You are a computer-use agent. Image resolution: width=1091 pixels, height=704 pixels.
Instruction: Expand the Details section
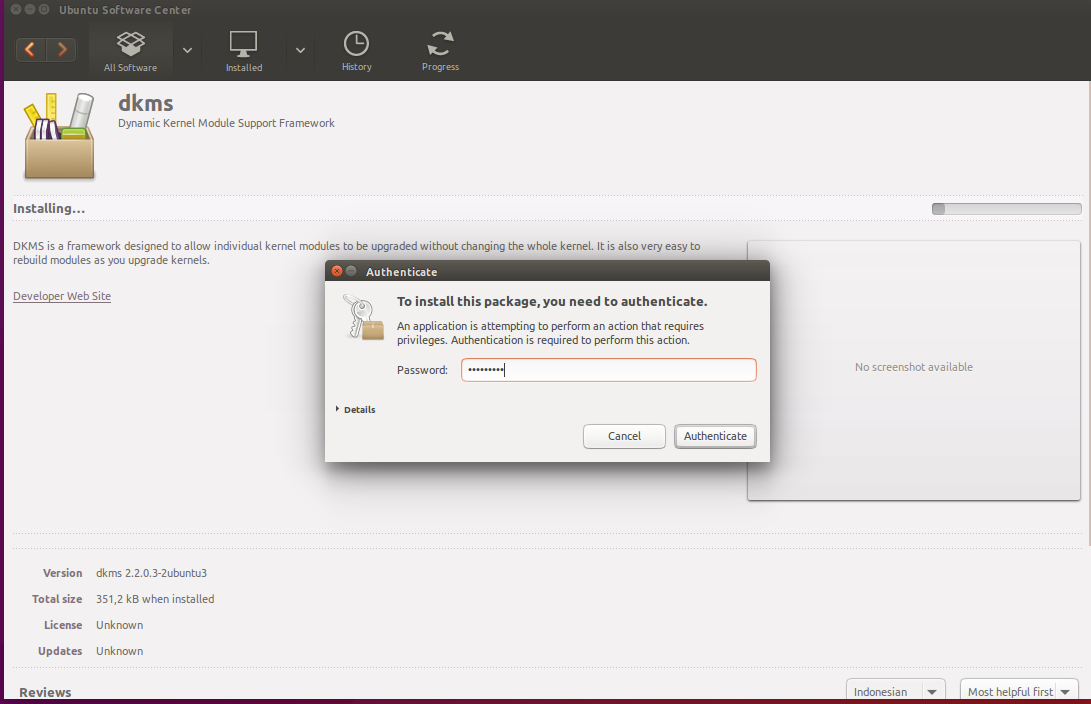356,410
